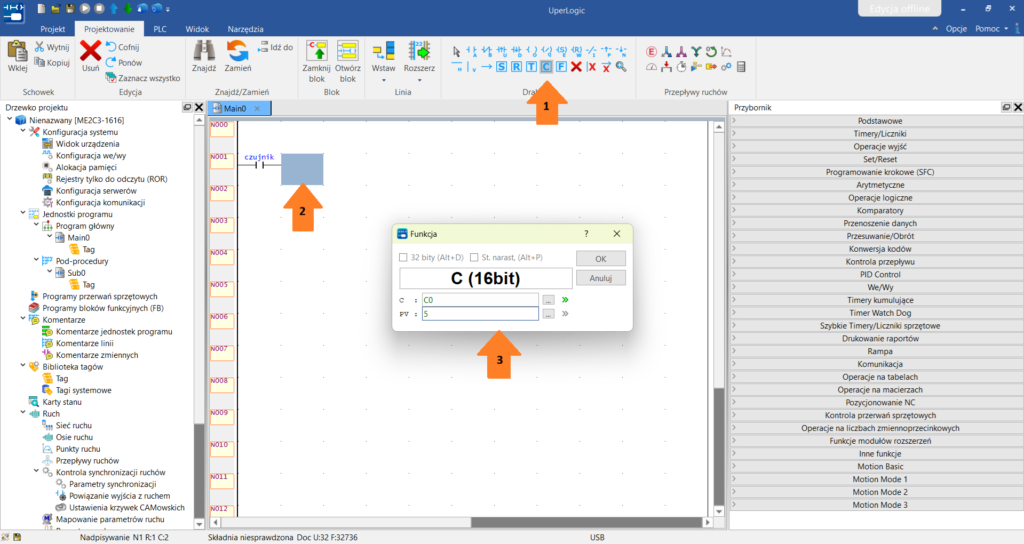
Task: Click the blue upload arrow icon
Action: [x=114, y=8]
